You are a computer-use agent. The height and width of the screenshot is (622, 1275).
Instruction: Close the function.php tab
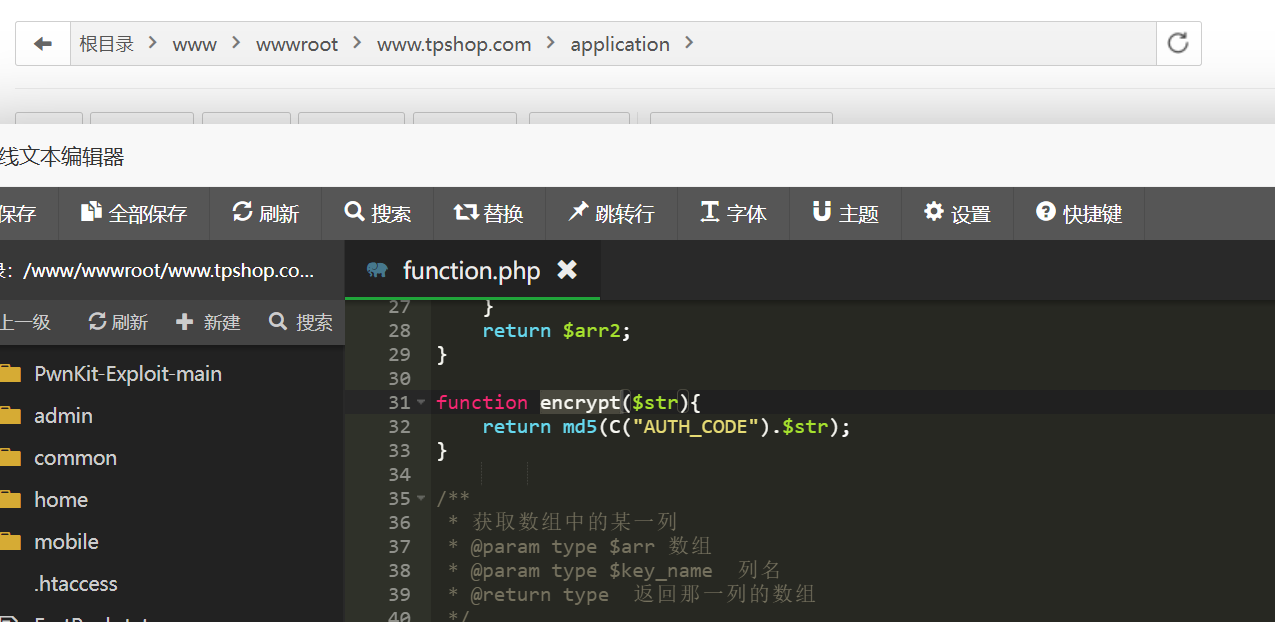coord(567,270)
